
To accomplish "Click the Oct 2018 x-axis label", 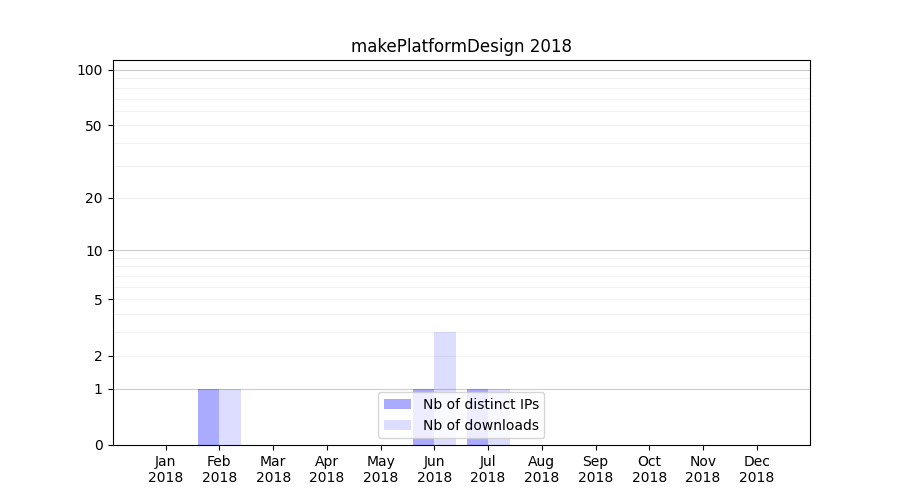I will [x=649, y=469].
